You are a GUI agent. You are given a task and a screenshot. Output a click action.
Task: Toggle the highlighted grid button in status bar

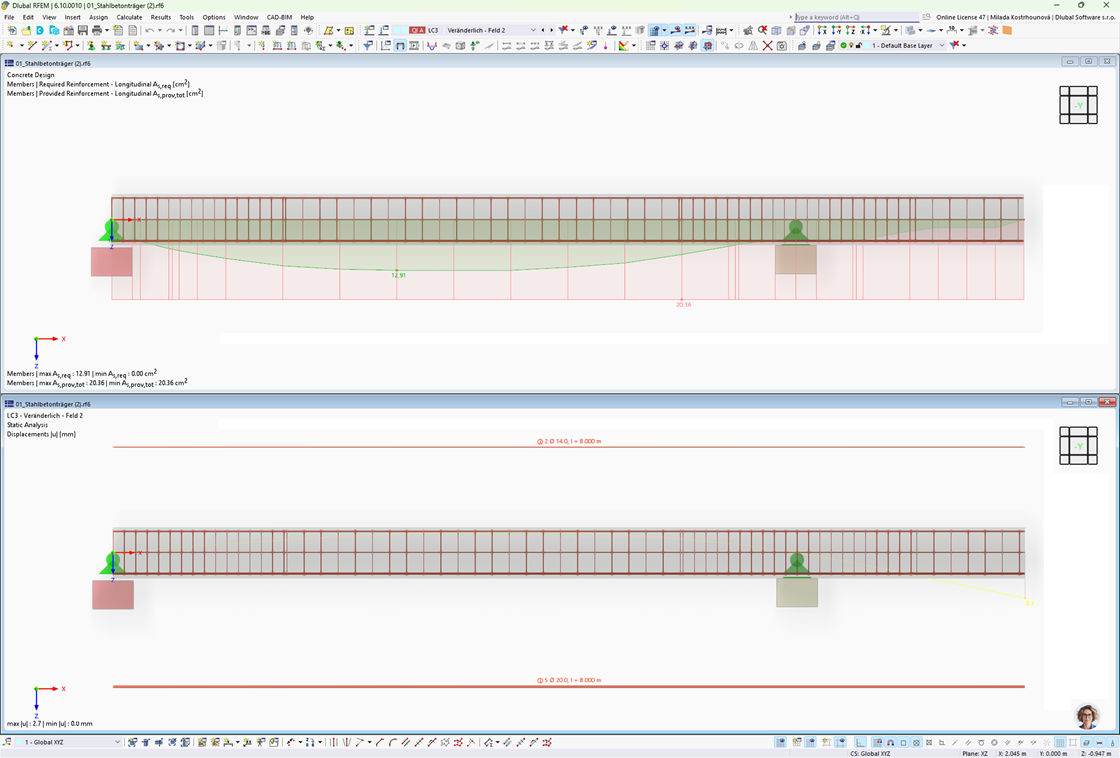pos(1060,742)
